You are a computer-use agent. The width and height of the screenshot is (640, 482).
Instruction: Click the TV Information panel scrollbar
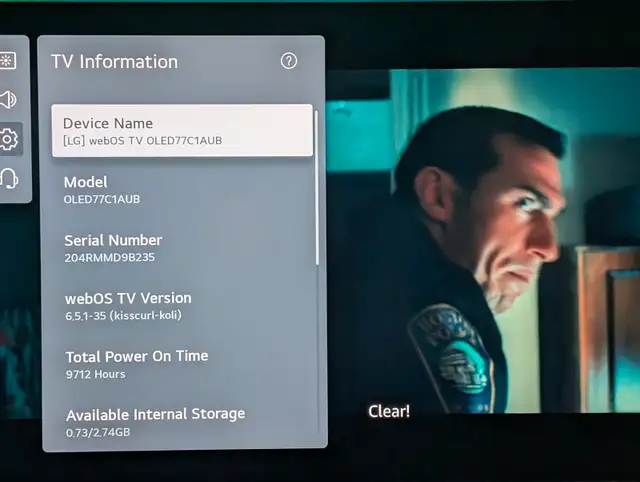pyautogui.click(x=317, y=188)
